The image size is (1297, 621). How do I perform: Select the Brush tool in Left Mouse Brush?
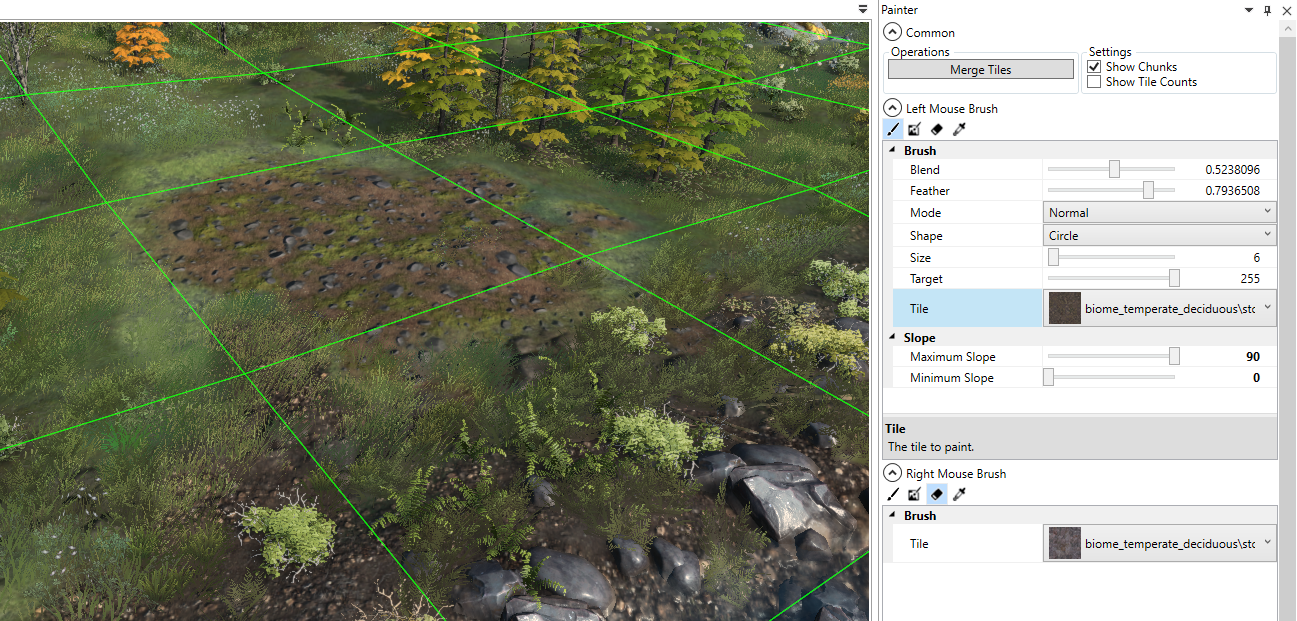point(893,129)
